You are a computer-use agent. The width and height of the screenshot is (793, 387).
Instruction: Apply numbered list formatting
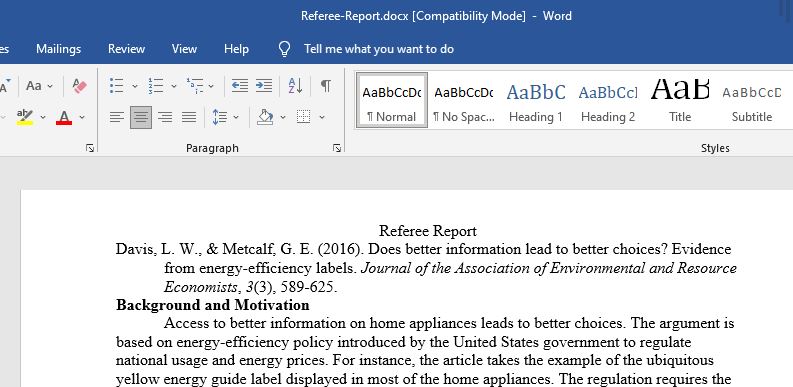click(156, 86)
